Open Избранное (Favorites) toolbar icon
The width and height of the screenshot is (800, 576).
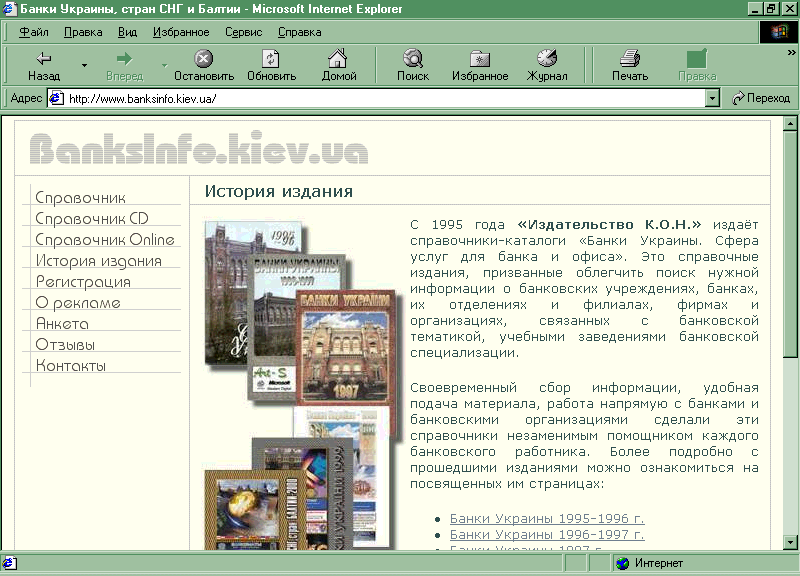(480, 59)
